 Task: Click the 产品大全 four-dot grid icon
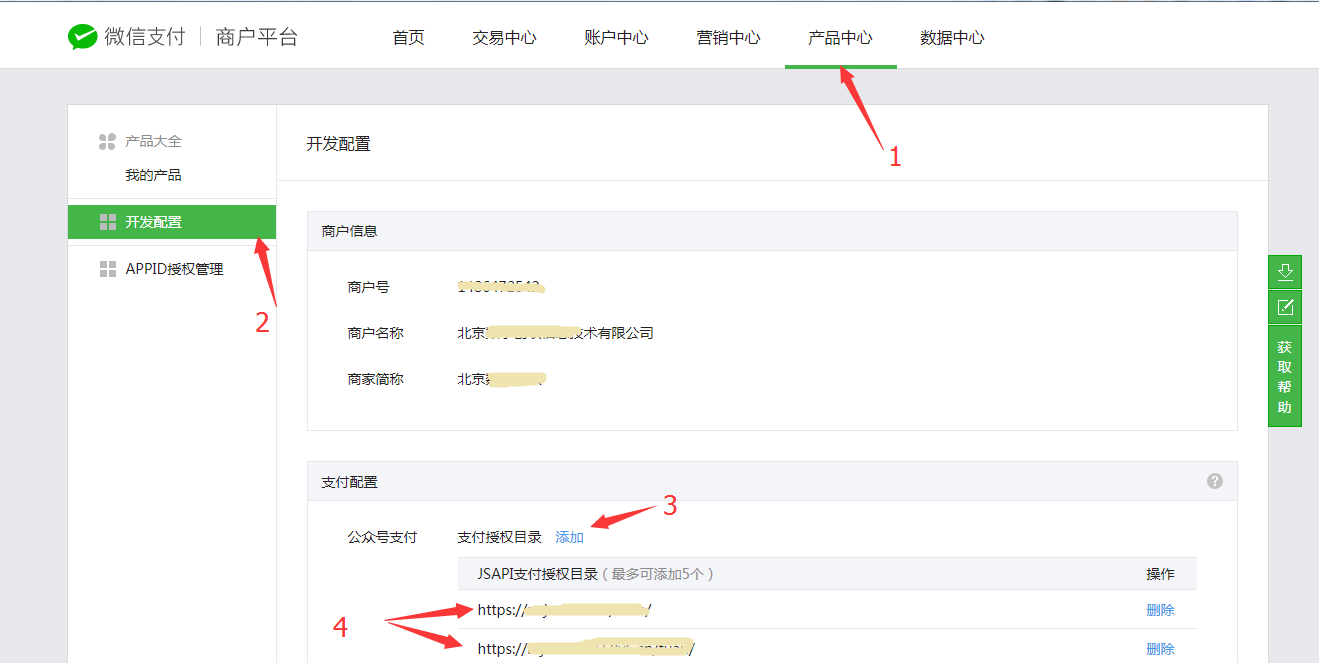click(105, 141)
